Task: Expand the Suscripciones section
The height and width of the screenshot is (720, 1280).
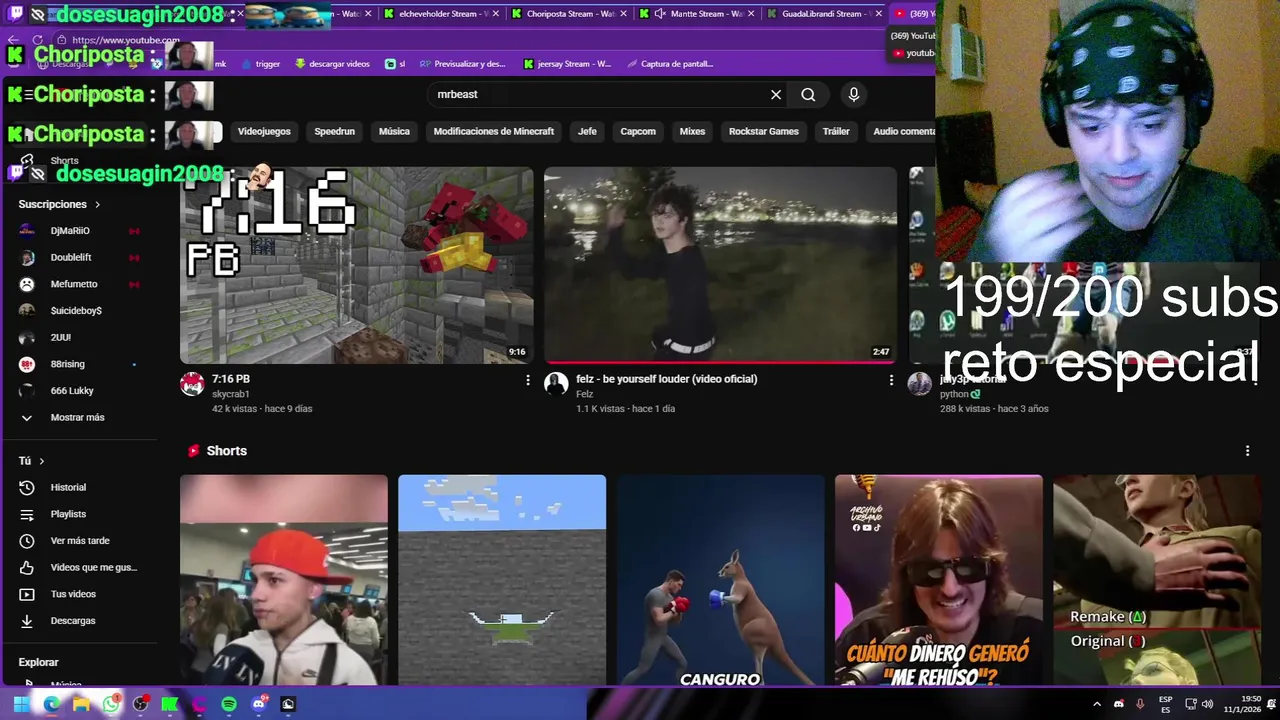Action: click(59, 204)
